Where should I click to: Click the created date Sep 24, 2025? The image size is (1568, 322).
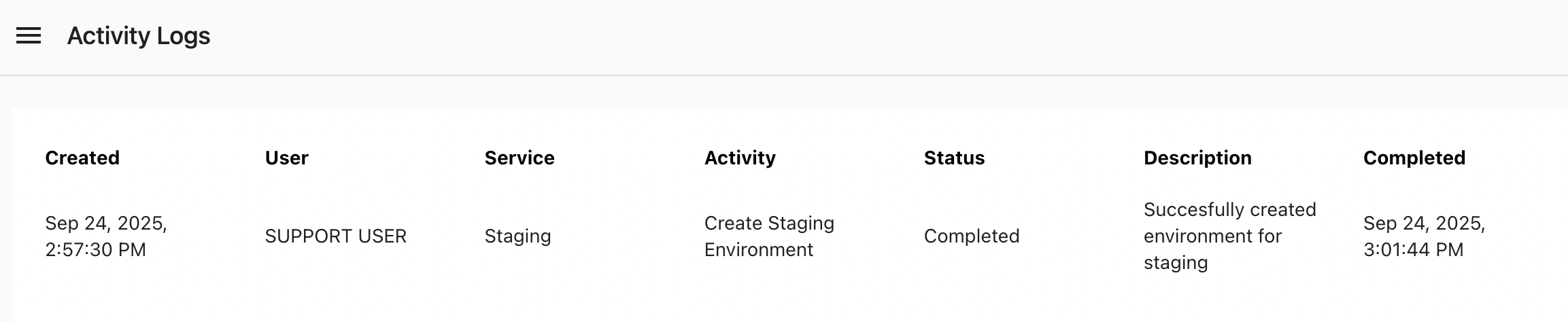(x=106, y=223)
